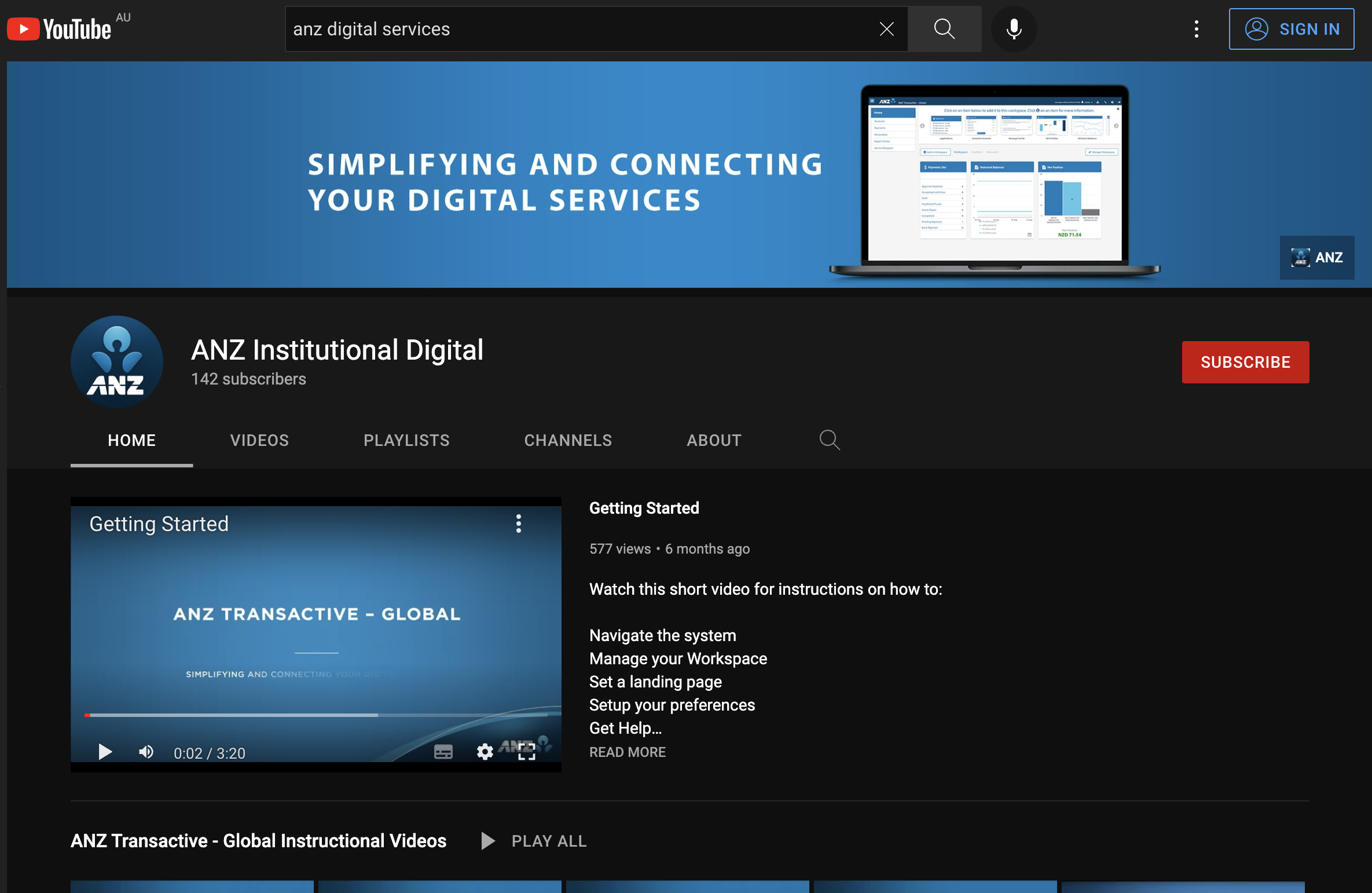Image resolution: width=1372 pixels, height=893 pixels.
Task: Click the 'Manage your Workspace' description line
Action: [x=678, y=659]
